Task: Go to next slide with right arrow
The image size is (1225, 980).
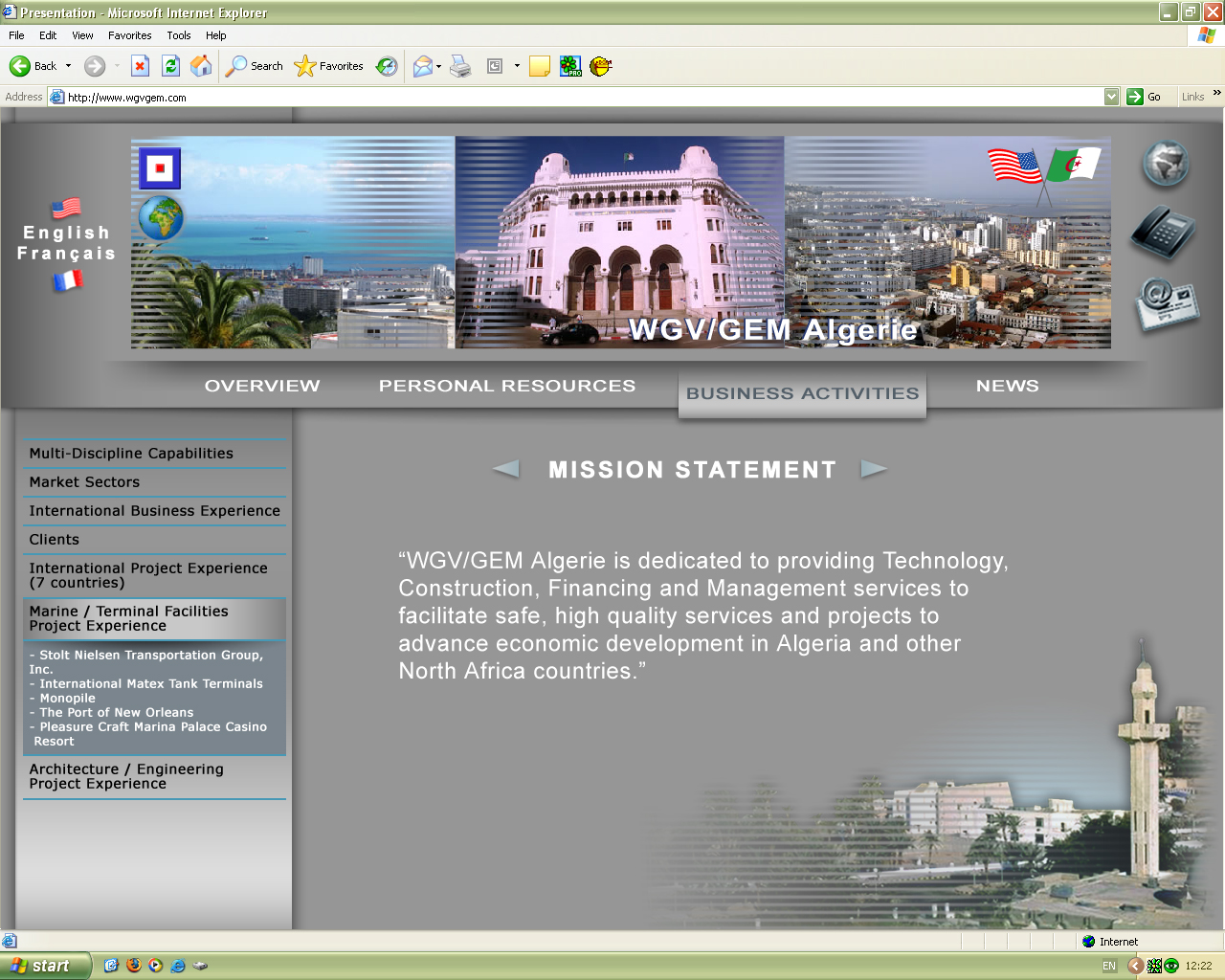Action: click(874, 469)
